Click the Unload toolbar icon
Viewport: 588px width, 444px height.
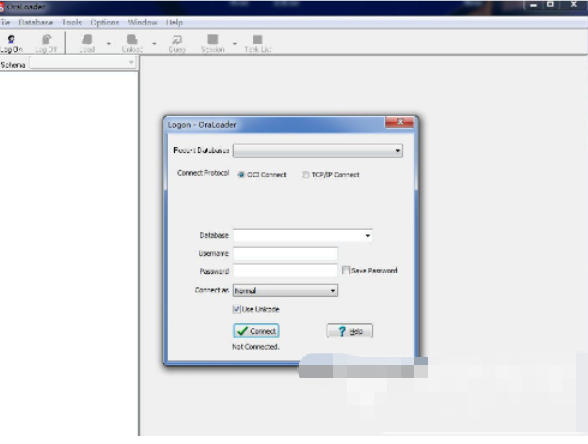[132, 39]
